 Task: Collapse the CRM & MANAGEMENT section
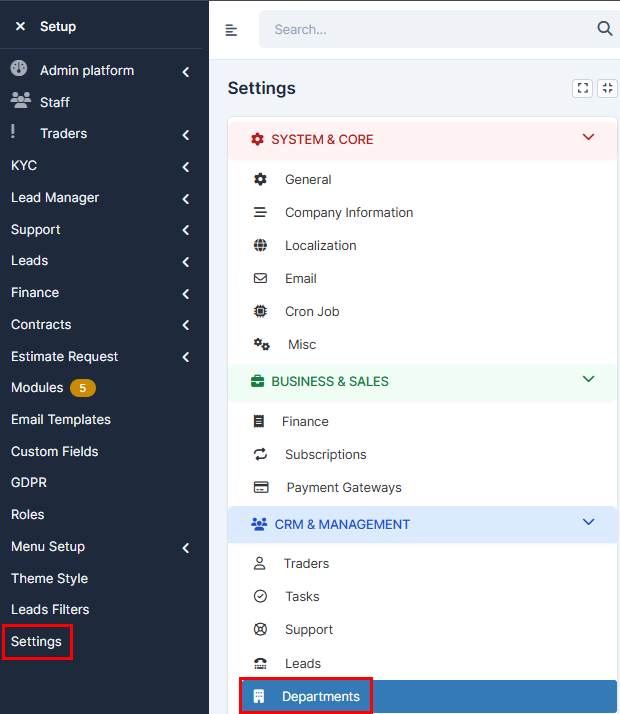coord(588,522)
